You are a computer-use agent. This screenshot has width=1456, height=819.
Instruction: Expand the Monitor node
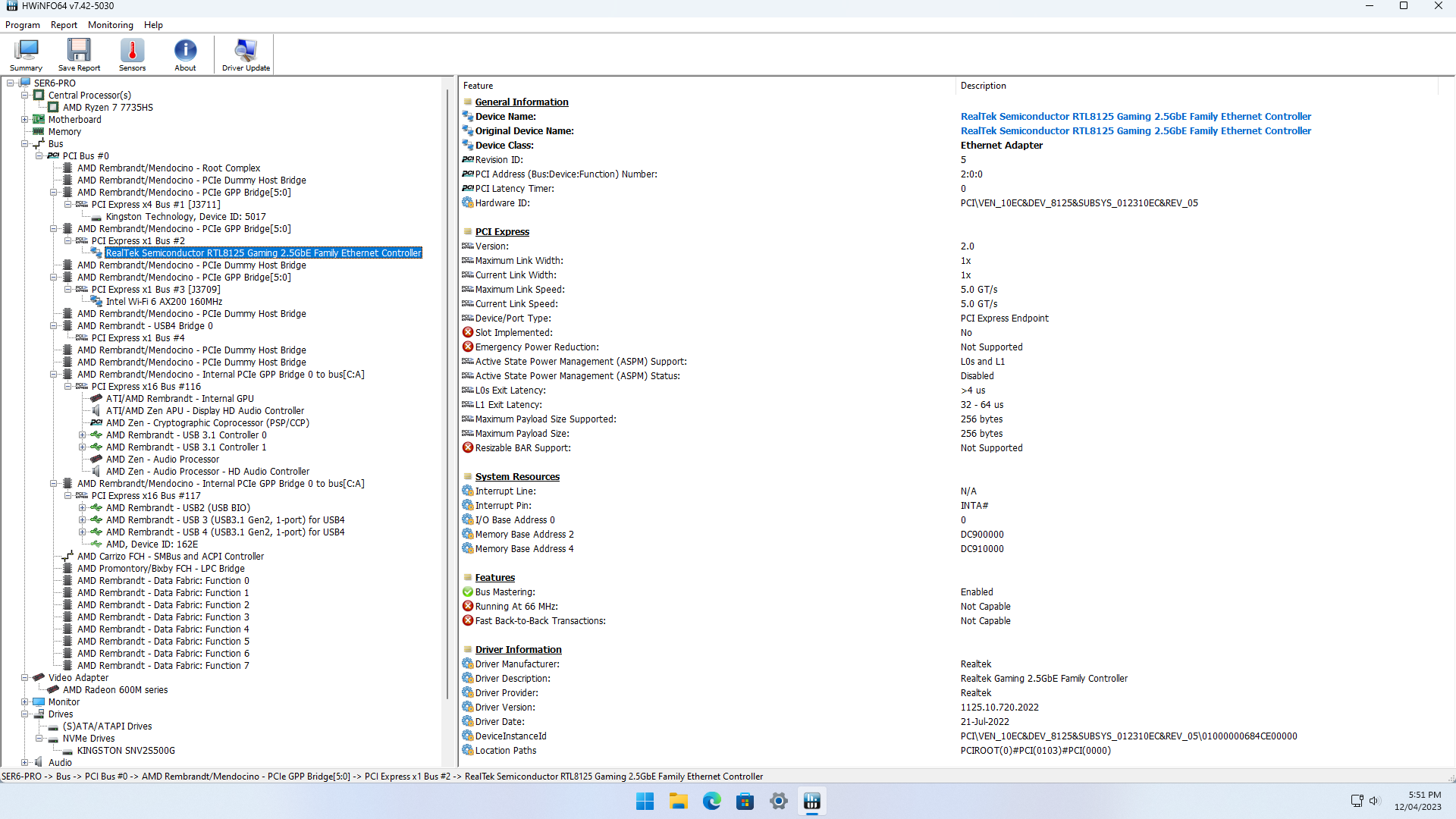(24, 701)
